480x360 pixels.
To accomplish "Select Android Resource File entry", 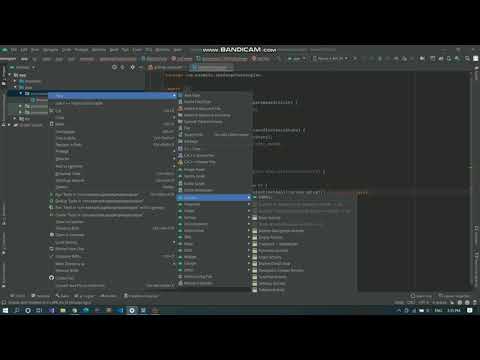I will click(202, 109).
